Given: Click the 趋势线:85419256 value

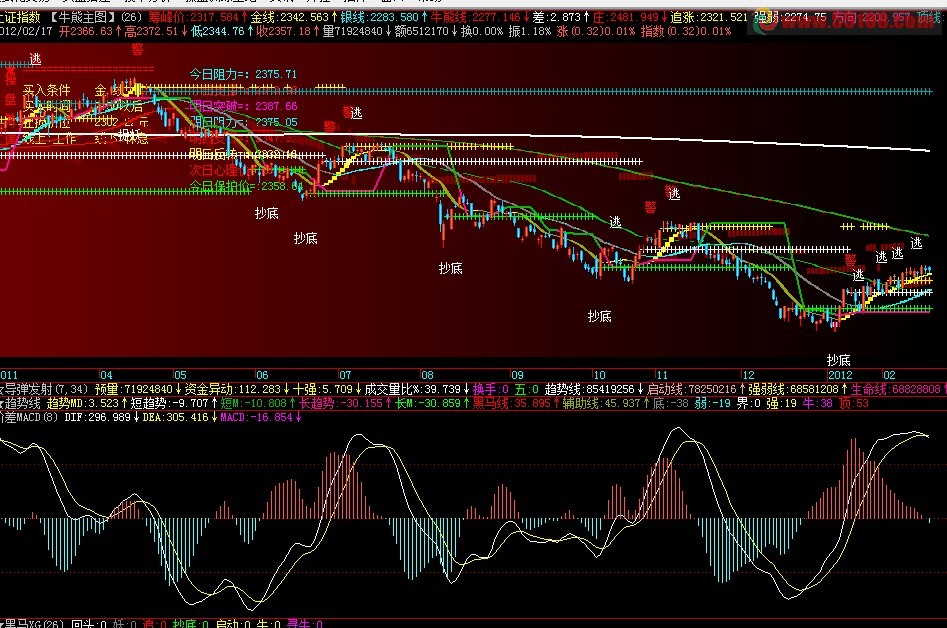Looking at the screenshot, I should (593, 389).
